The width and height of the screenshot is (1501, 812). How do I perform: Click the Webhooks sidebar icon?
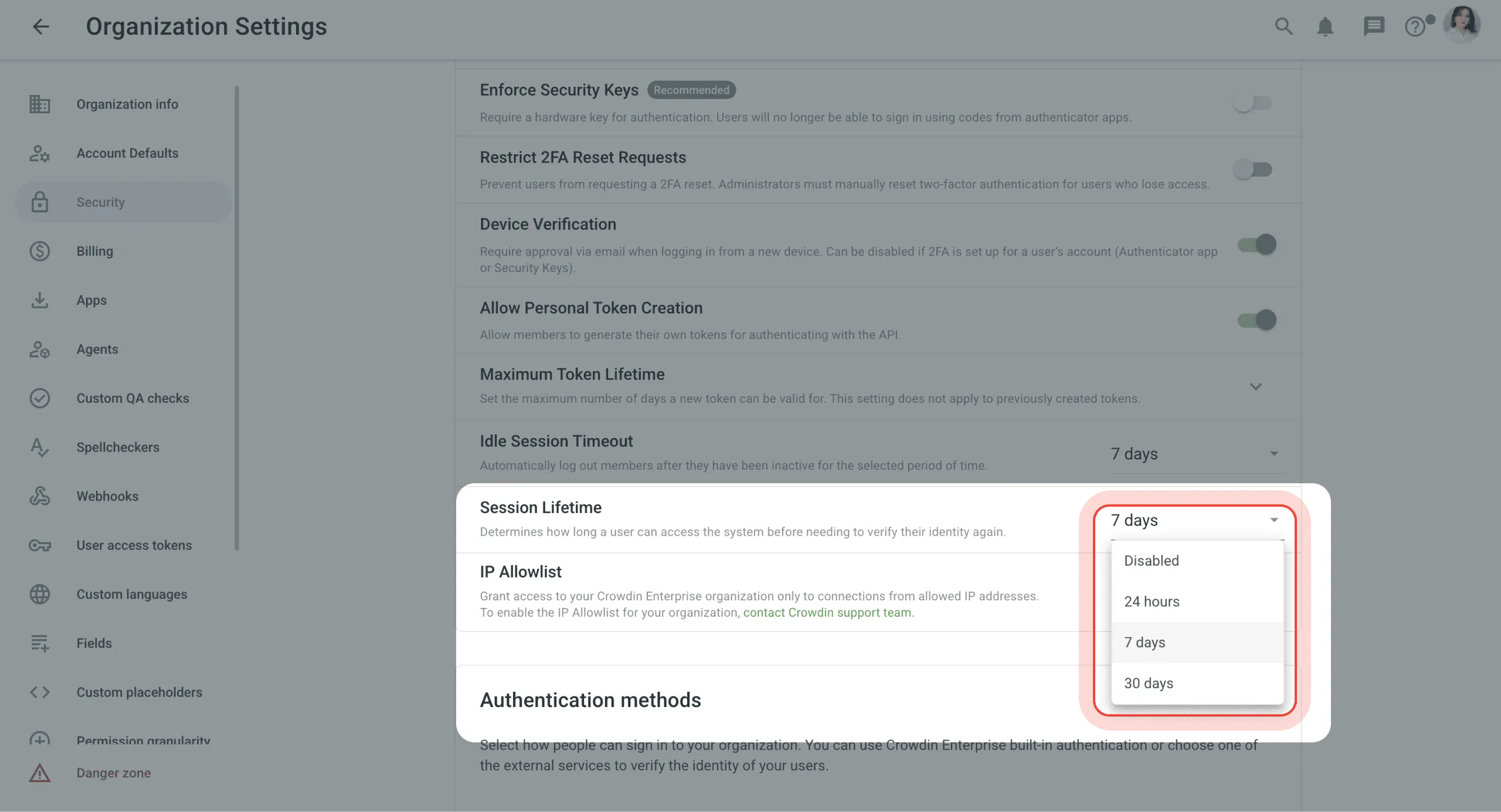(40, 496)
